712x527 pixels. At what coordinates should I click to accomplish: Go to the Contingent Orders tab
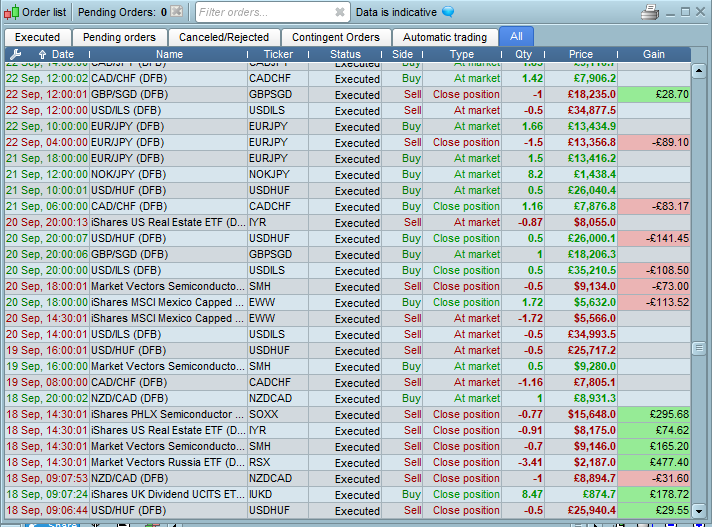coord(335,37)
